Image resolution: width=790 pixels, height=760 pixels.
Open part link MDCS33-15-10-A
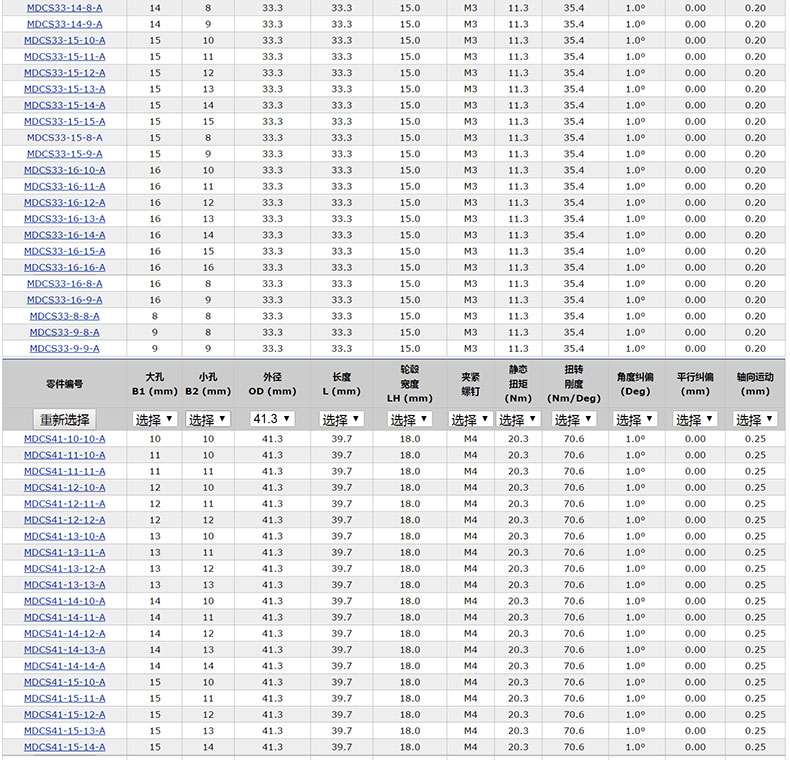point(65,41)
